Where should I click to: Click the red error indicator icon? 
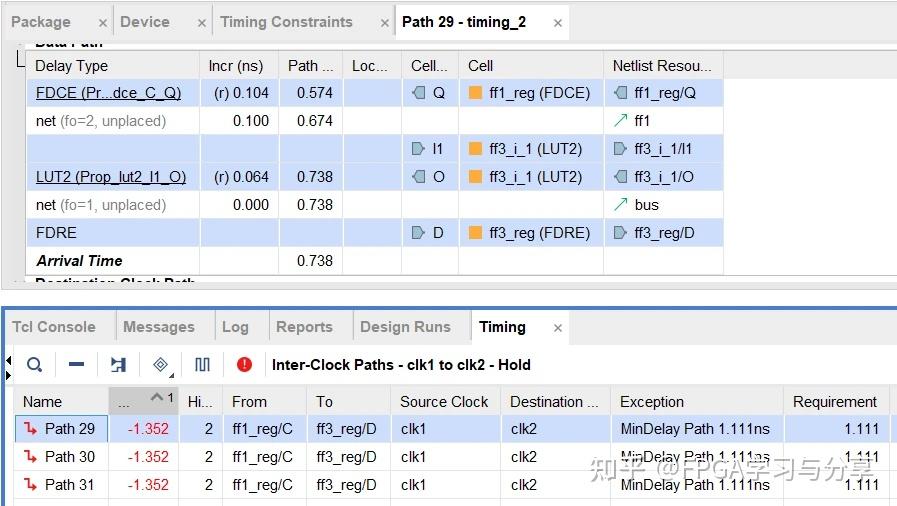(x=244, y=365)
